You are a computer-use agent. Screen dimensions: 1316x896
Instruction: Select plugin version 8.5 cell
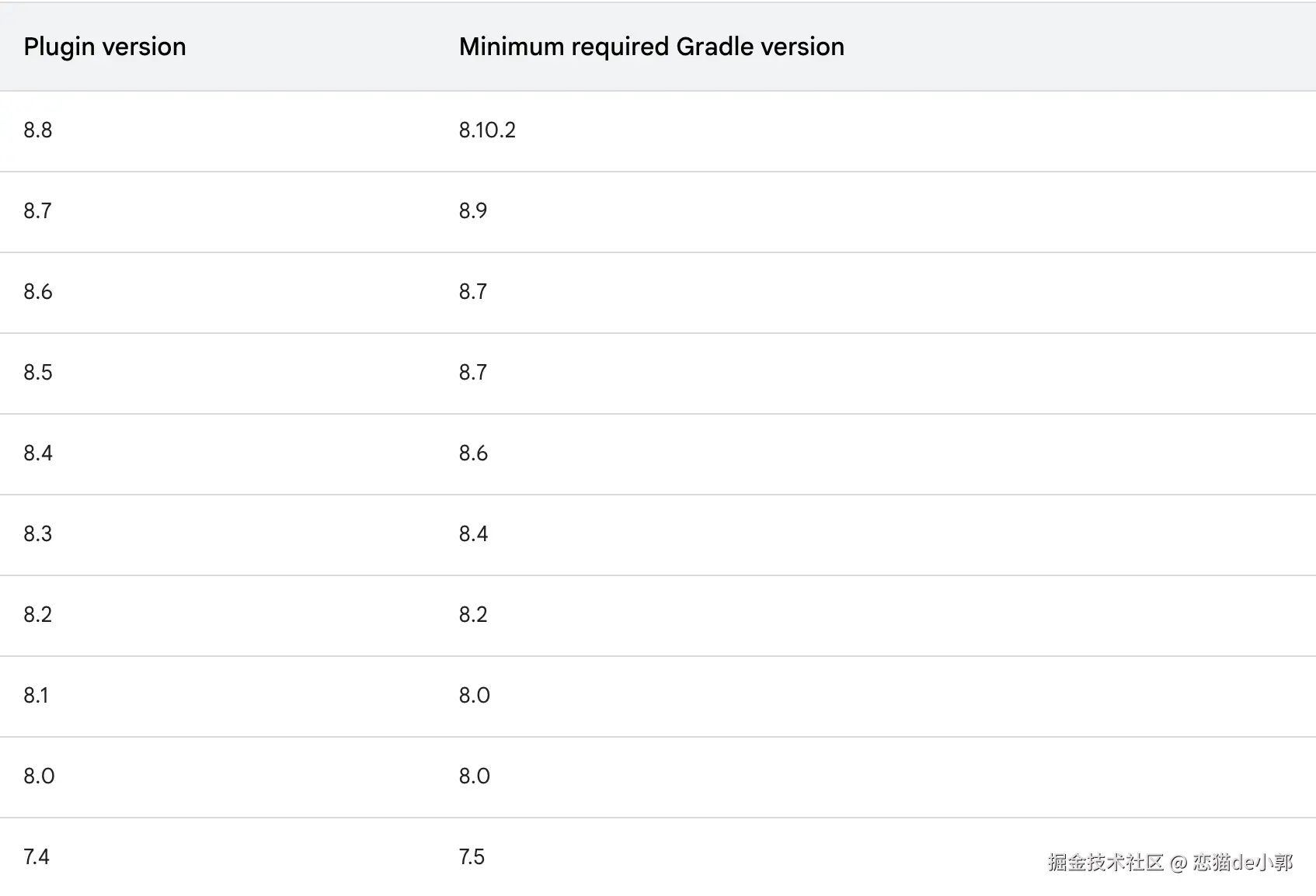click(38, 372)
